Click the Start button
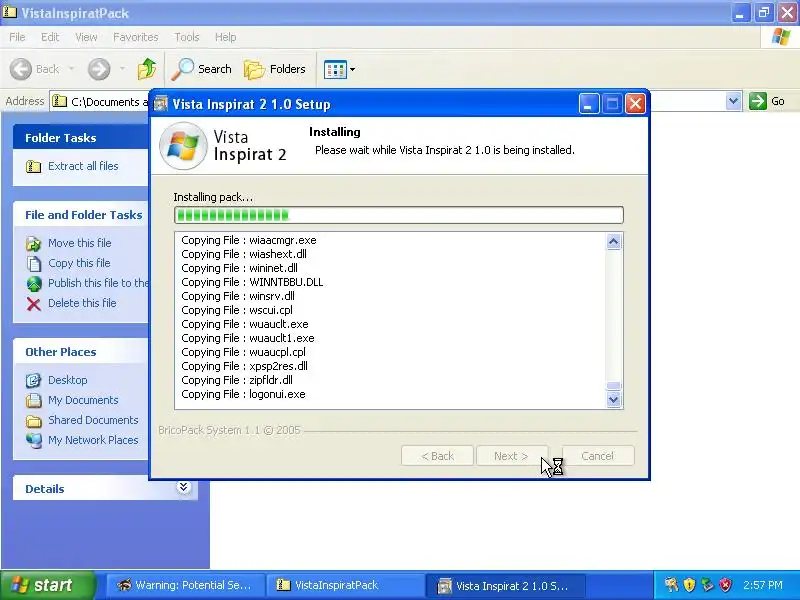The height and width of the screenshot is (600, 800). click(47, 585)
